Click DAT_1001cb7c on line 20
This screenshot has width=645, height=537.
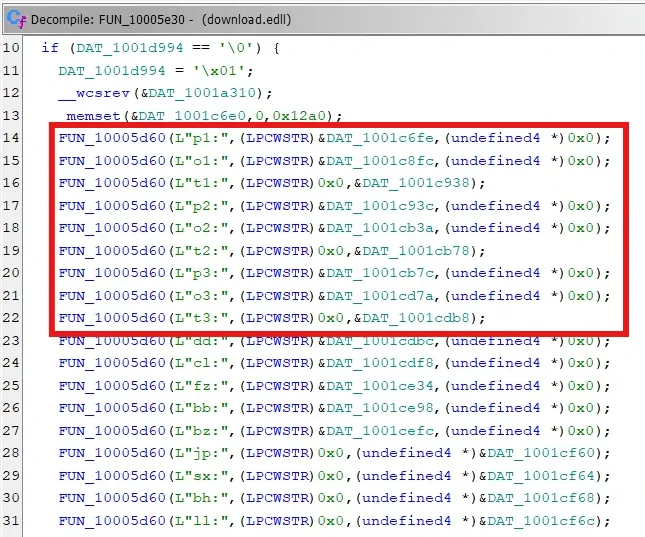coord(380,273)
